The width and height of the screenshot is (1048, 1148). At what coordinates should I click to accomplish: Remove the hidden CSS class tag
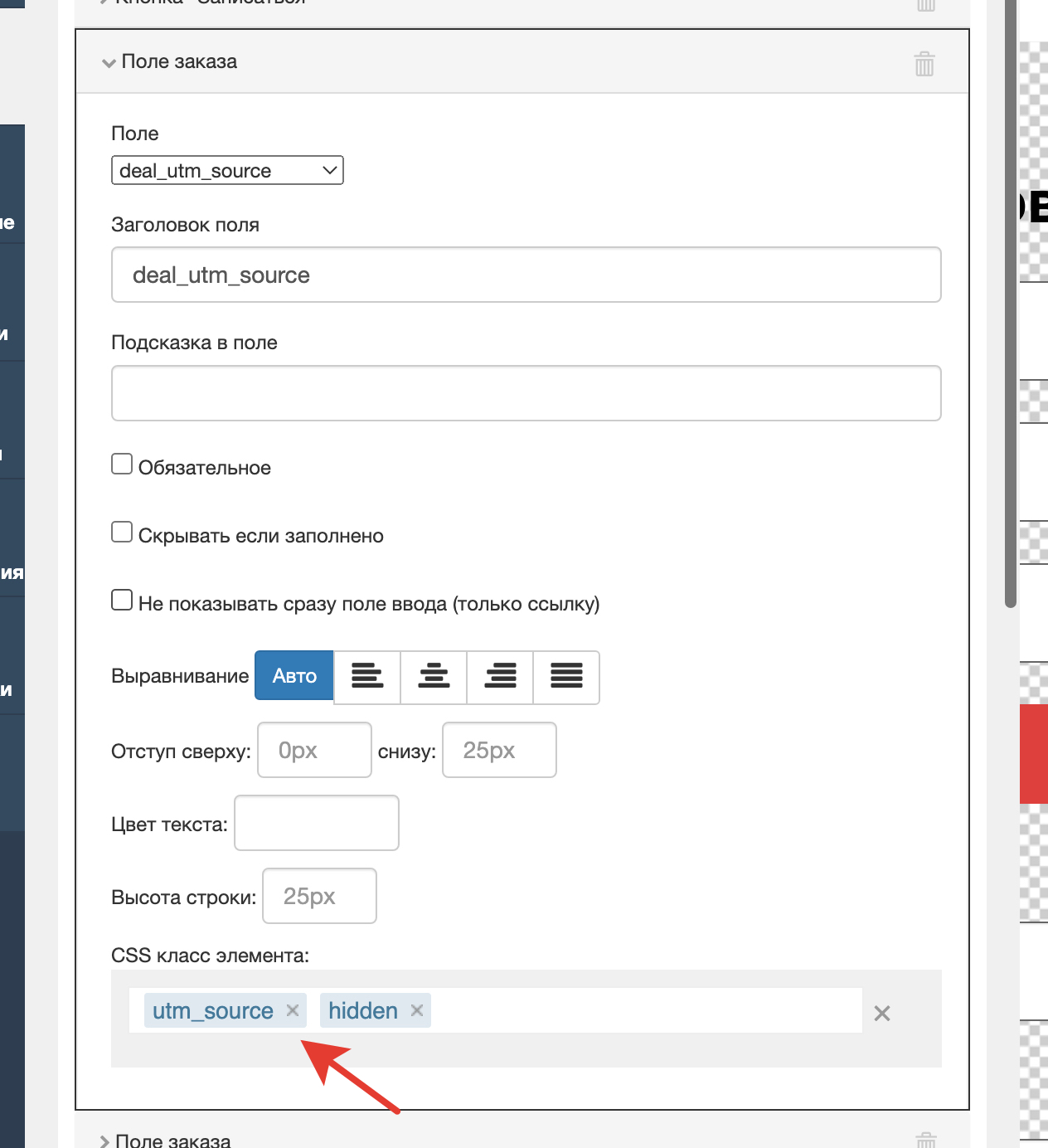417,1010
